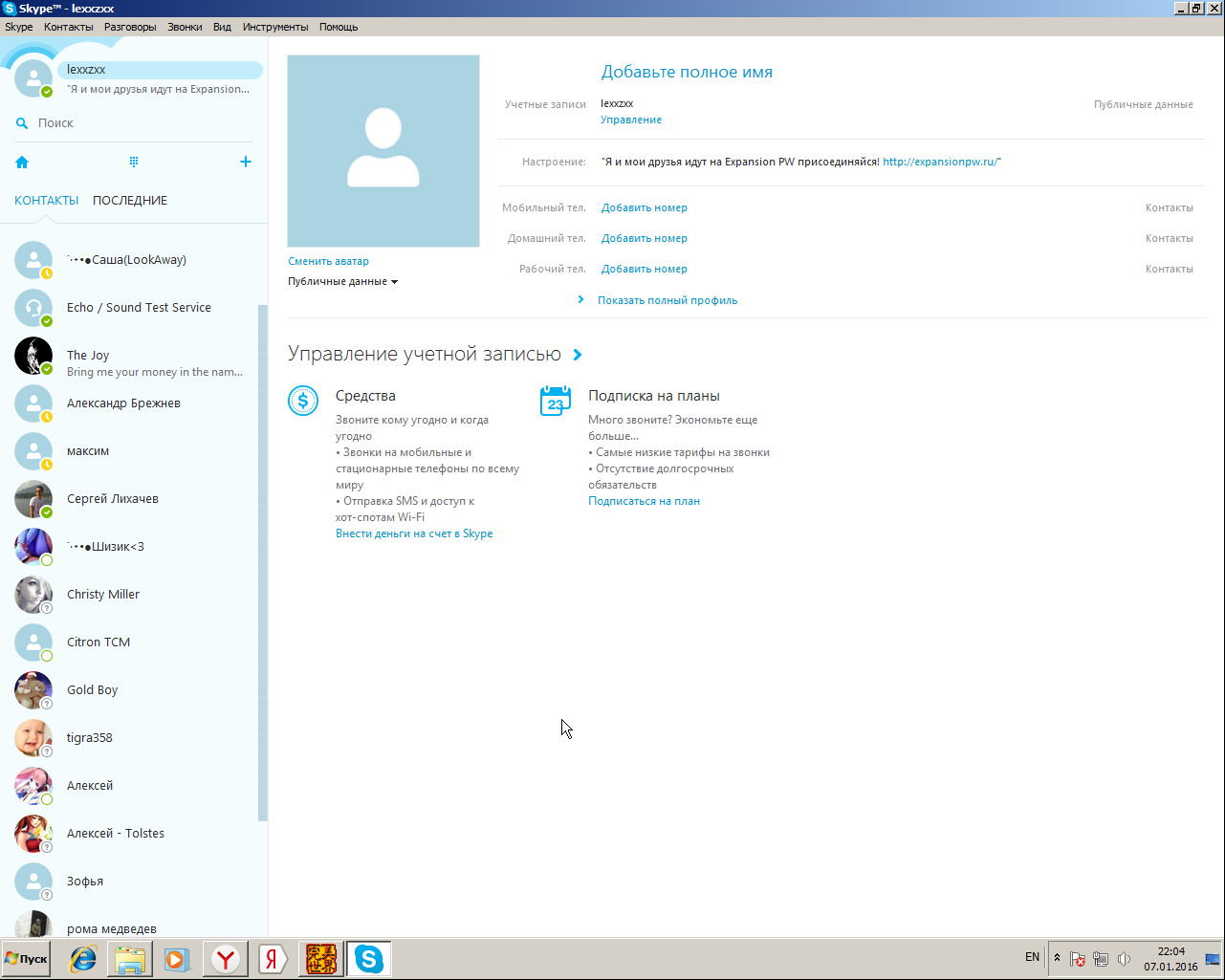Open the Вид menu
This screenshot has width=1225, height=980.
222,27
